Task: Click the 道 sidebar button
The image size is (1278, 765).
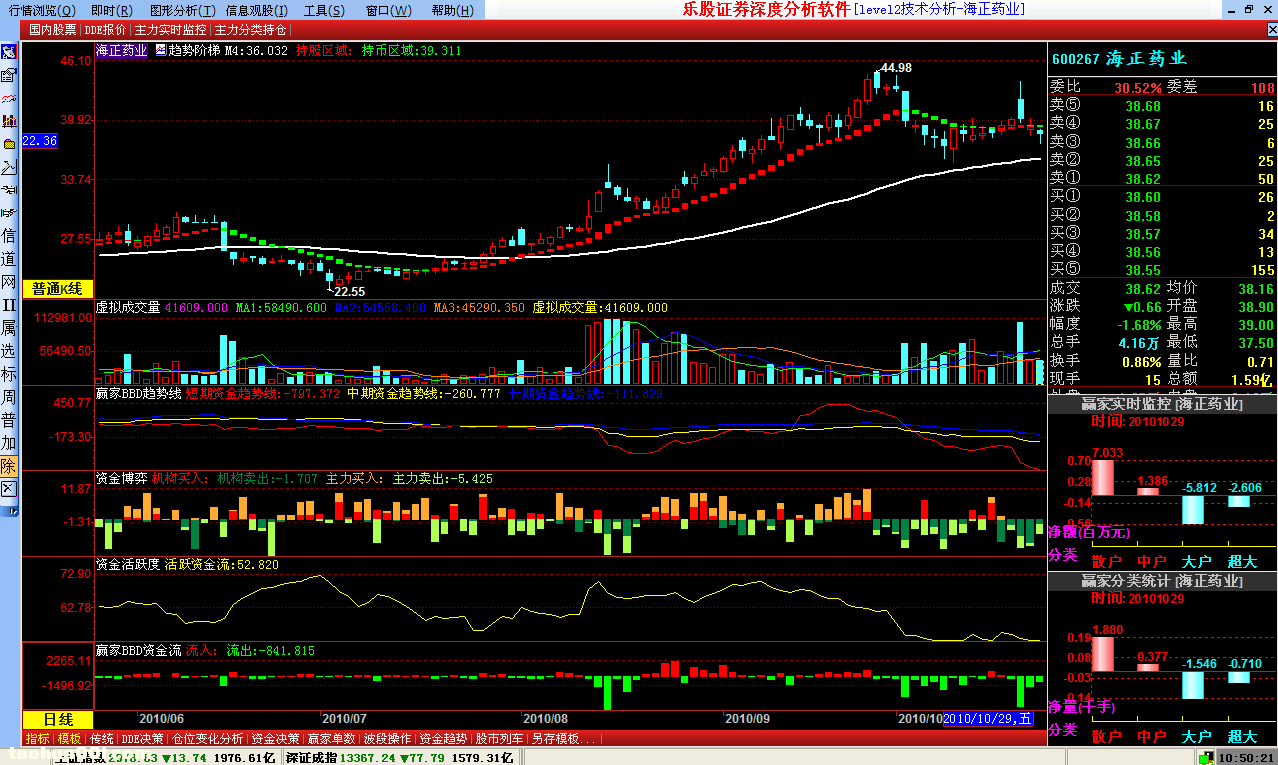Action: (x=9, y=259)
